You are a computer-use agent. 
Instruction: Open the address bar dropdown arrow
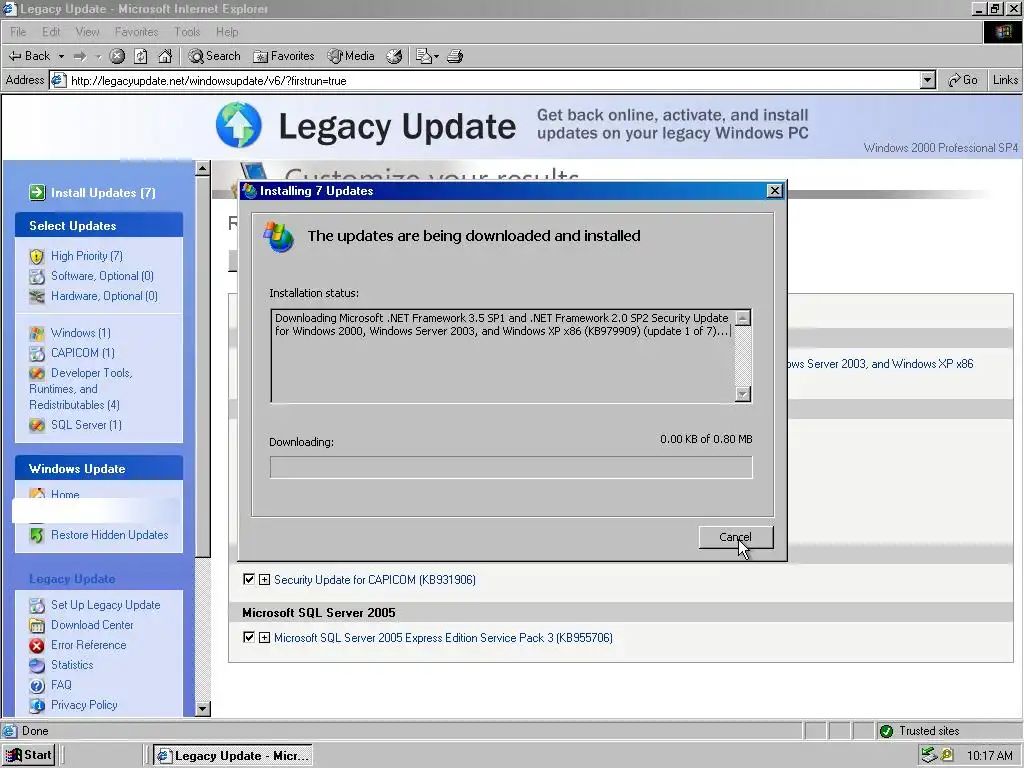(x=927, y=80)
